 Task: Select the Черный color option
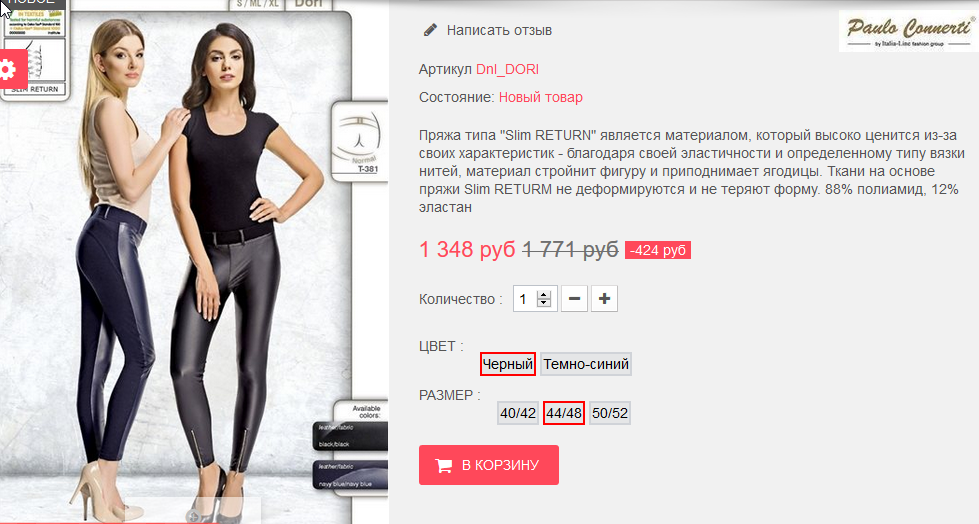[508, 364]
